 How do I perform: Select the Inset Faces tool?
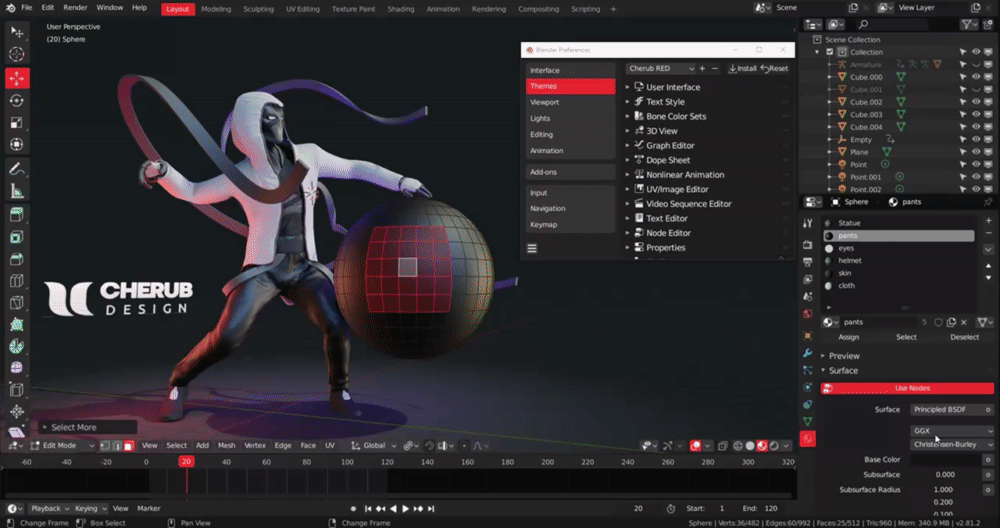click(x=17, y=237)
